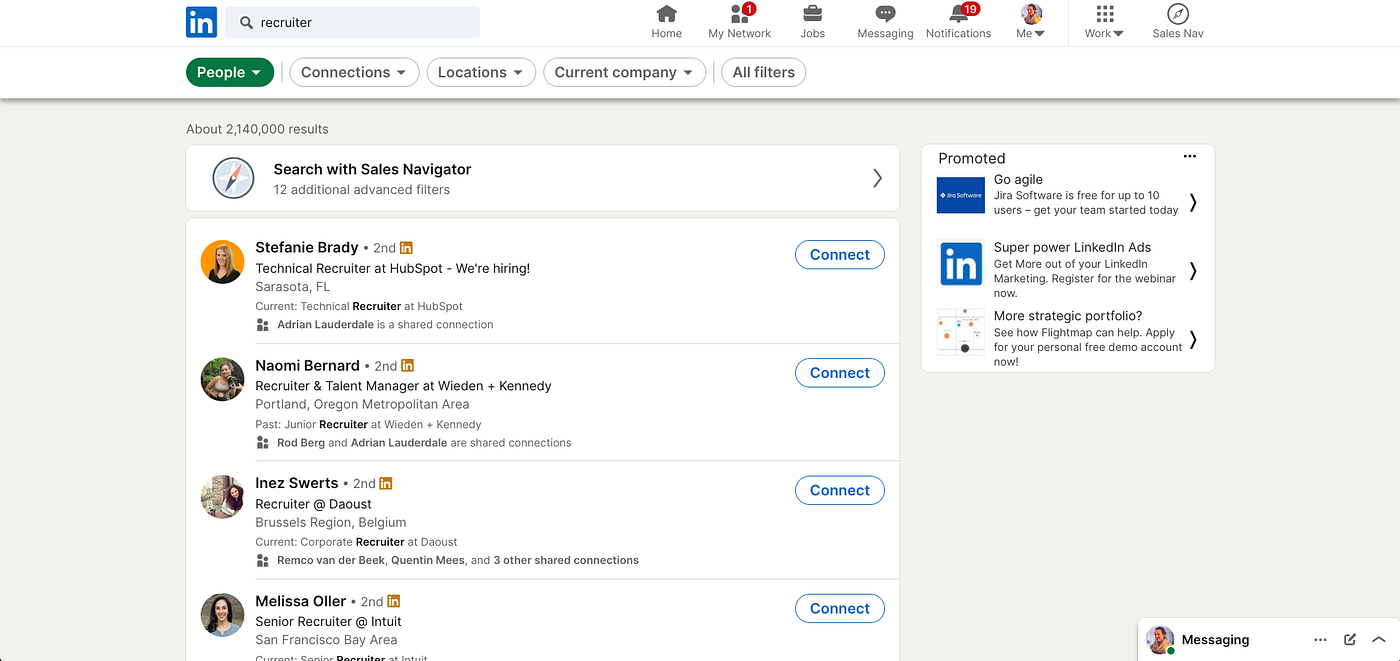
Task: Click the LinkedIn logo in header
Action: point(201,22)
